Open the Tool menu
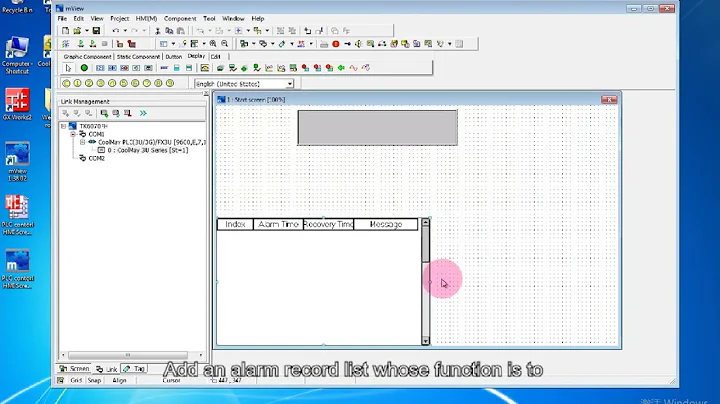Viewport: 720px width, 404px height. click(x=209, y=19)
